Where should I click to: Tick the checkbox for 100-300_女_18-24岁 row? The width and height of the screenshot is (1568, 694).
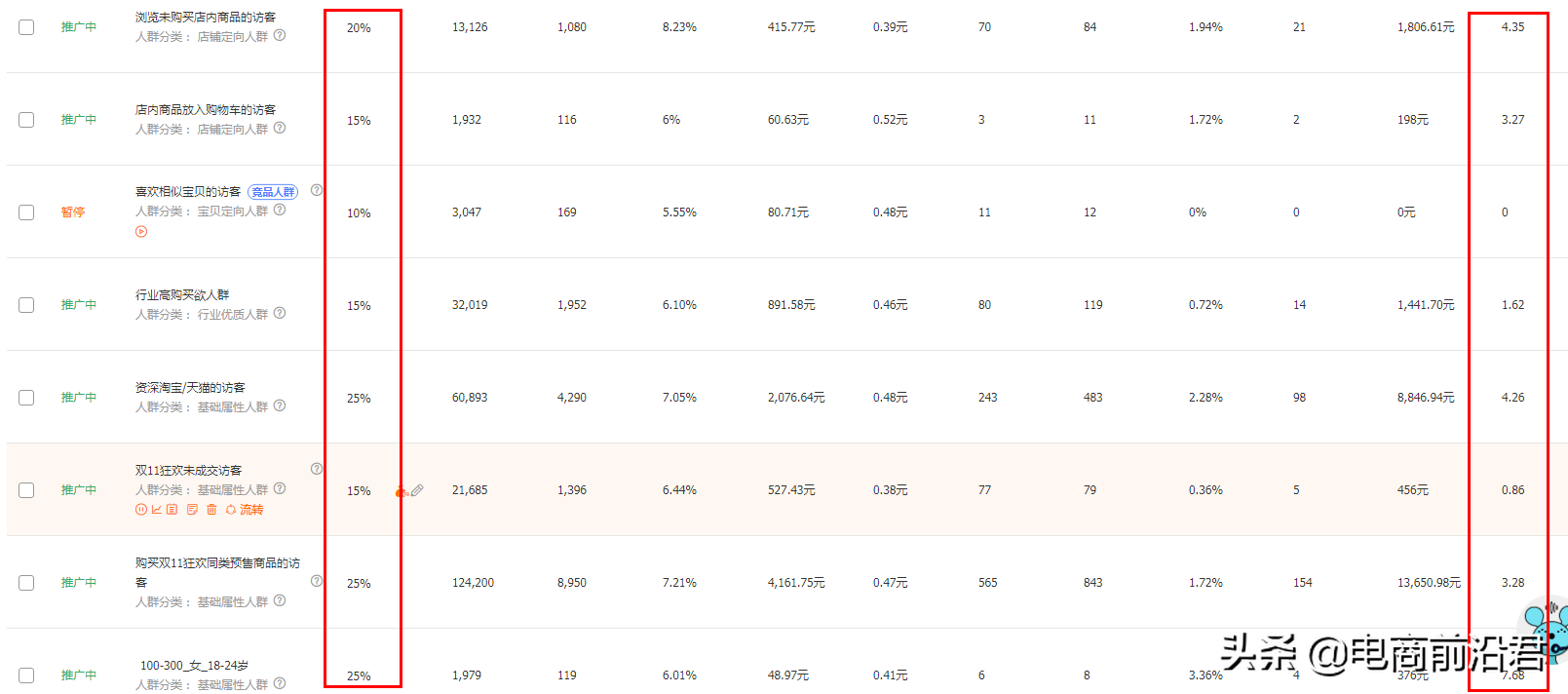26,675
